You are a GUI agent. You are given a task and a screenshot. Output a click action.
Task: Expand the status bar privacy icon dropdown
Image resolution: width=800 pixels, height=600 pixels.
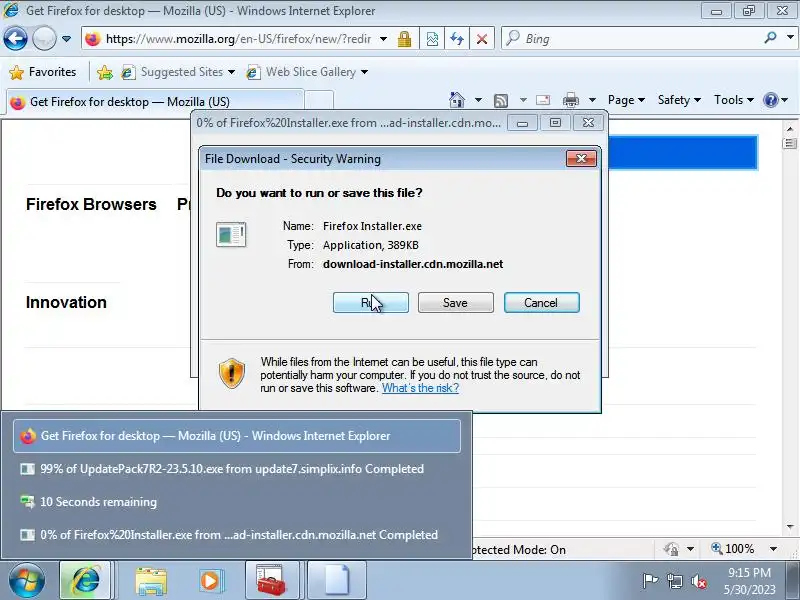(x=690, y=549)
